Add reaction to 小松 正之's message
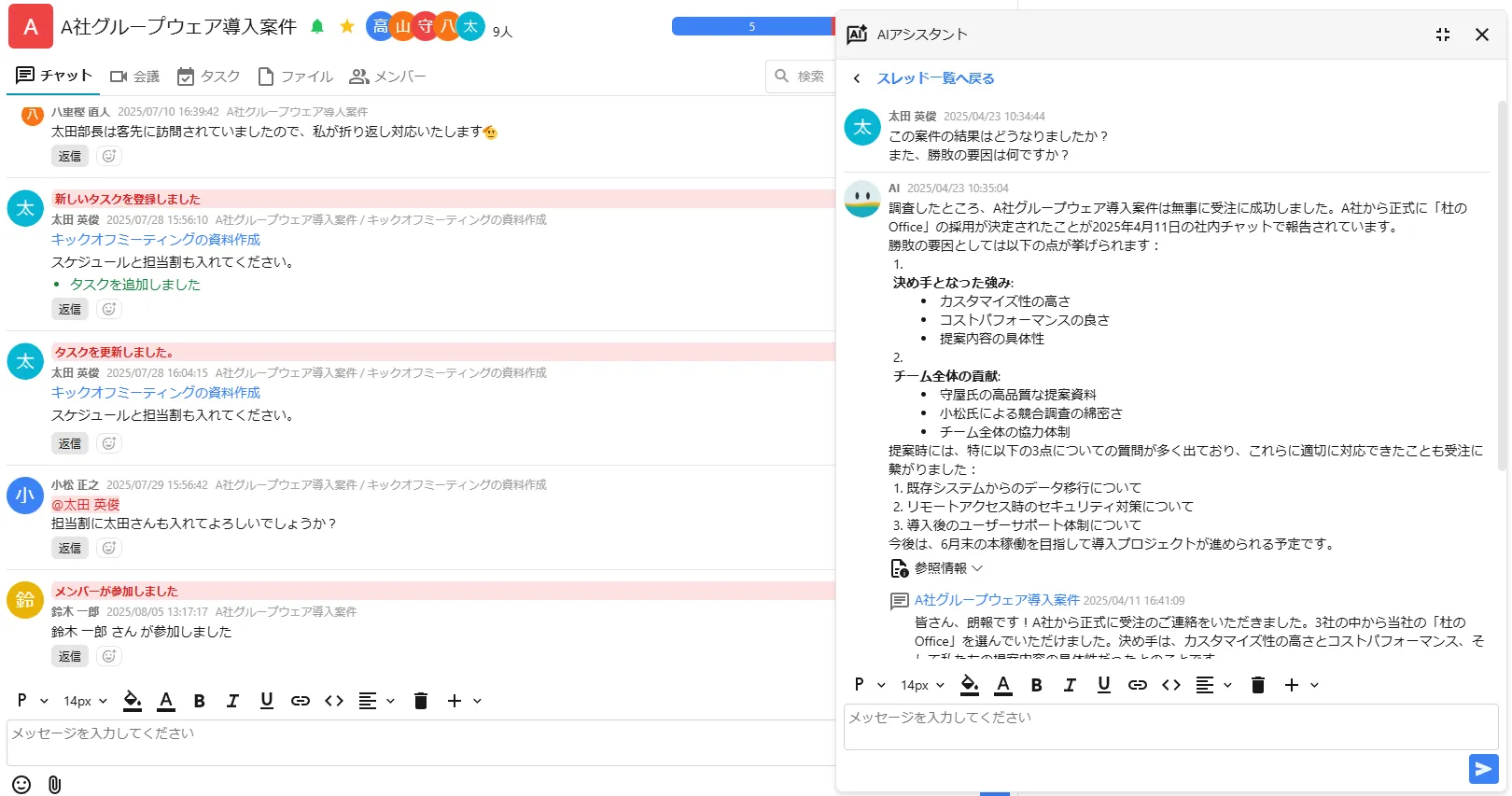The width and height of the screenshot is (1512, 796). pyautogui.click(x=109, y=548)
